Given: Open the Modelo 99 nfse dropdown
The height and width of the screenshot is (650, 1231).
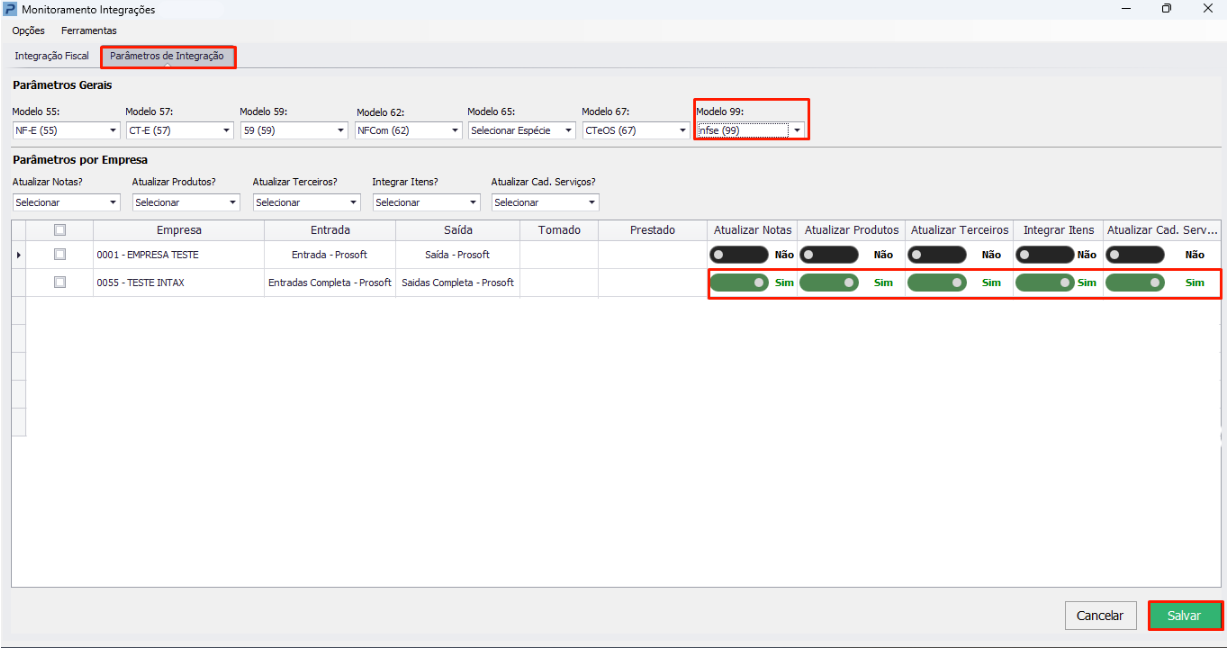Looking at the screenshot, I should pyautogui.click(x=750, y=130).
